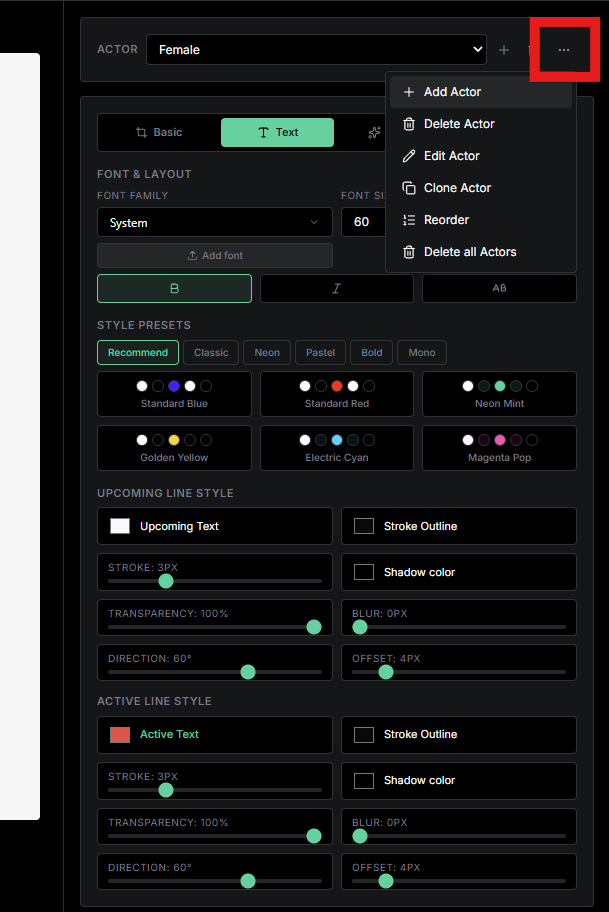Select the Neon preset category
This screenshot has height=912, width=609.
click(267, 352)
